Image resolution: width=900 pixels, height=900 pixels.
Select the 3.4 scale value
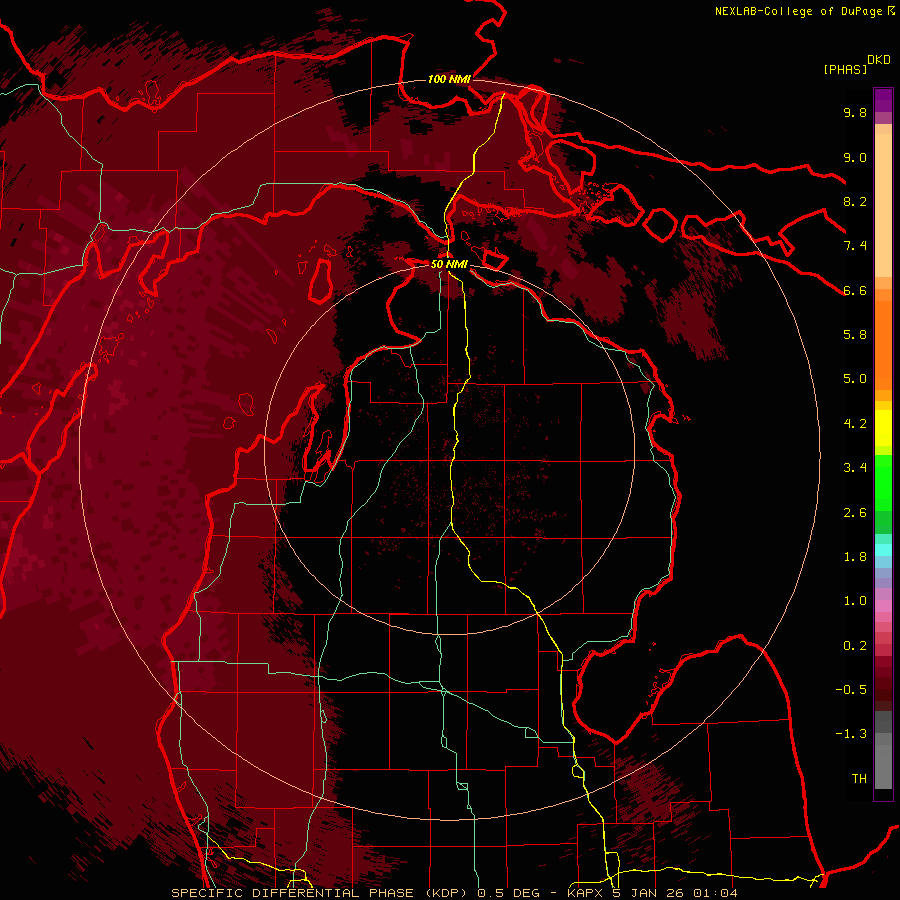(x=855, y=468)
